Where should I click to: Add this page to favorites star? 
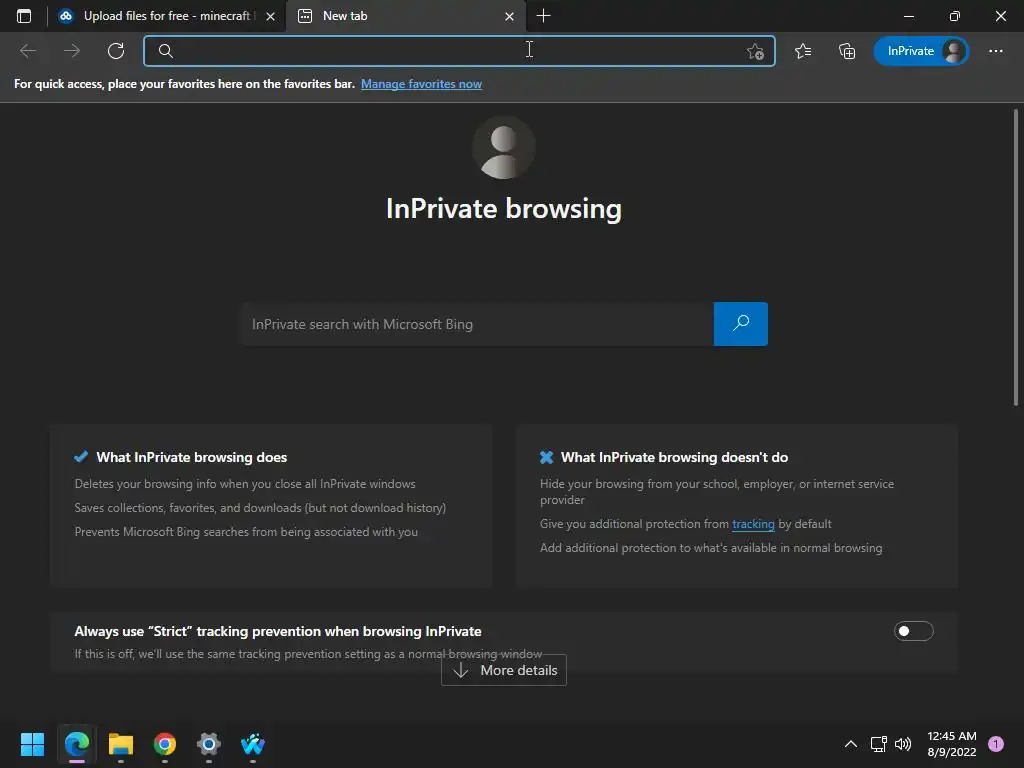[x=755, y=51]
